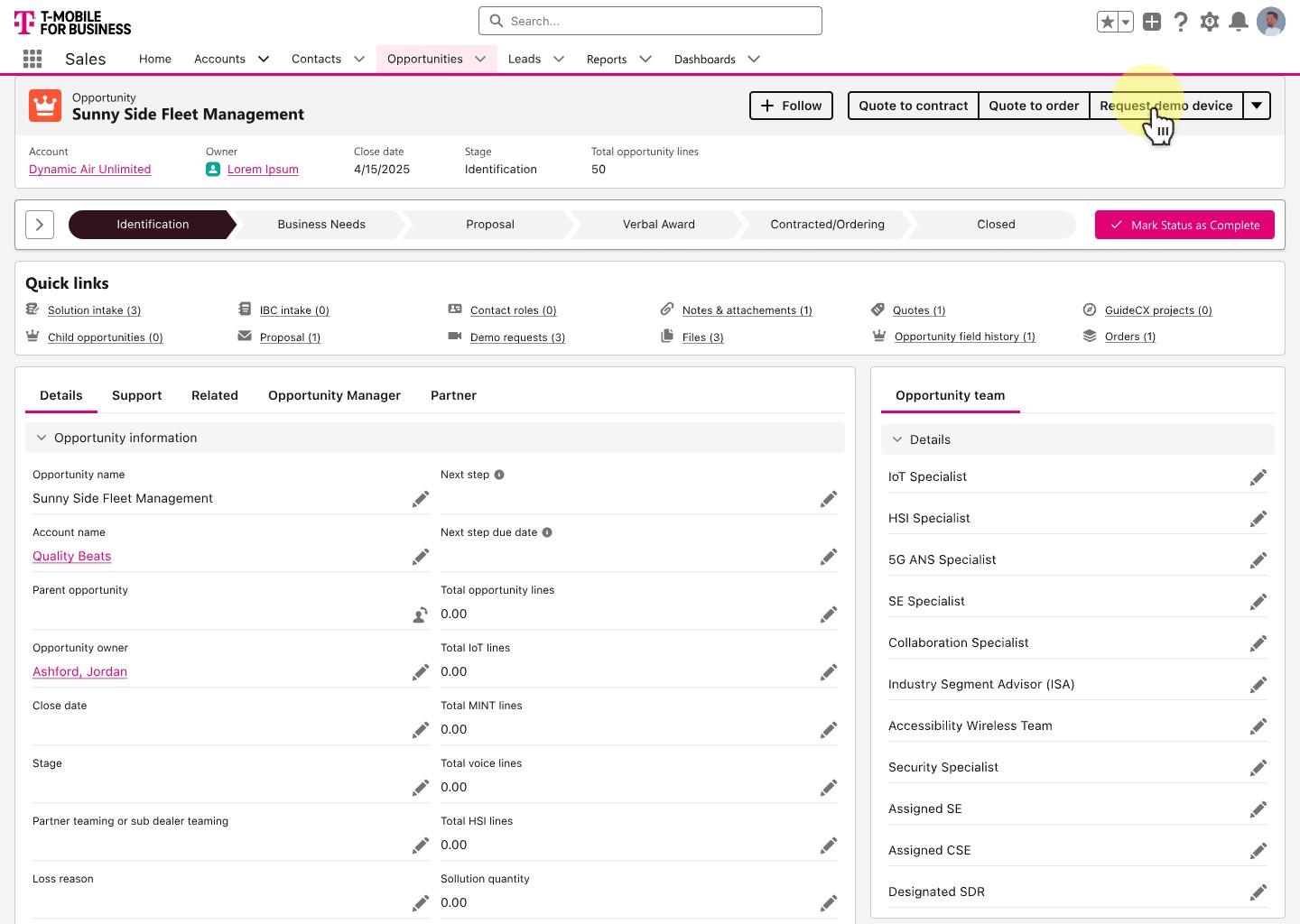The width and height of the screenshot is (1300, 924).
Task: Open the user profile avatar
Action: (x=1271, y=22)
